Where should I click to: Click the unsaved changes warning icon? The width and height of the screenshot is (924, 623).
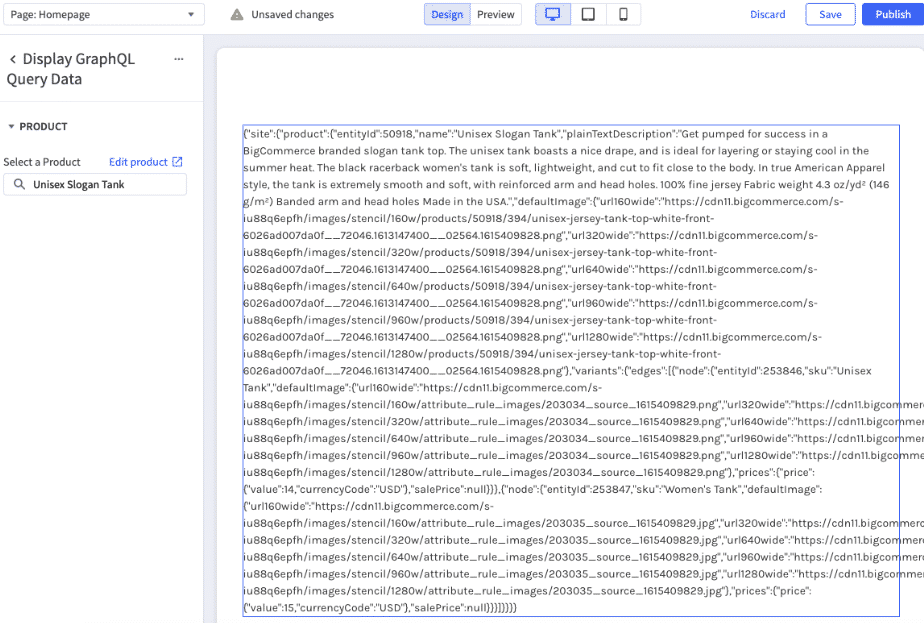click(x=237, y=15)
